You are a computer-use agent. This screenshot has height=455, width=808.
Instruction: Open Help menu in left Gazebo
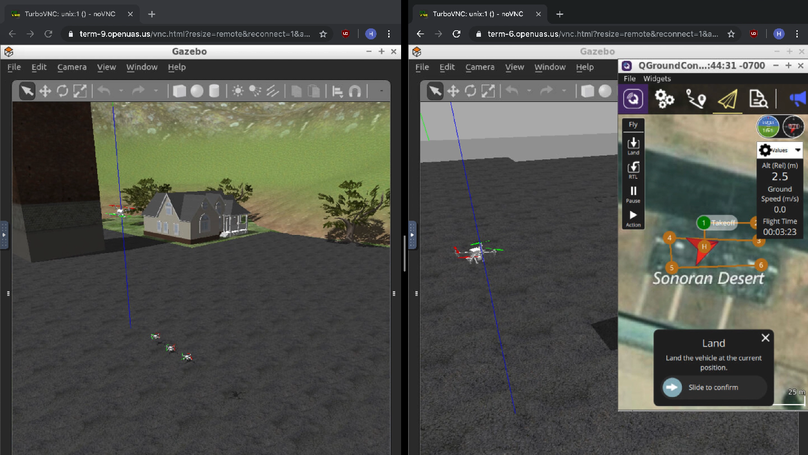177,67
